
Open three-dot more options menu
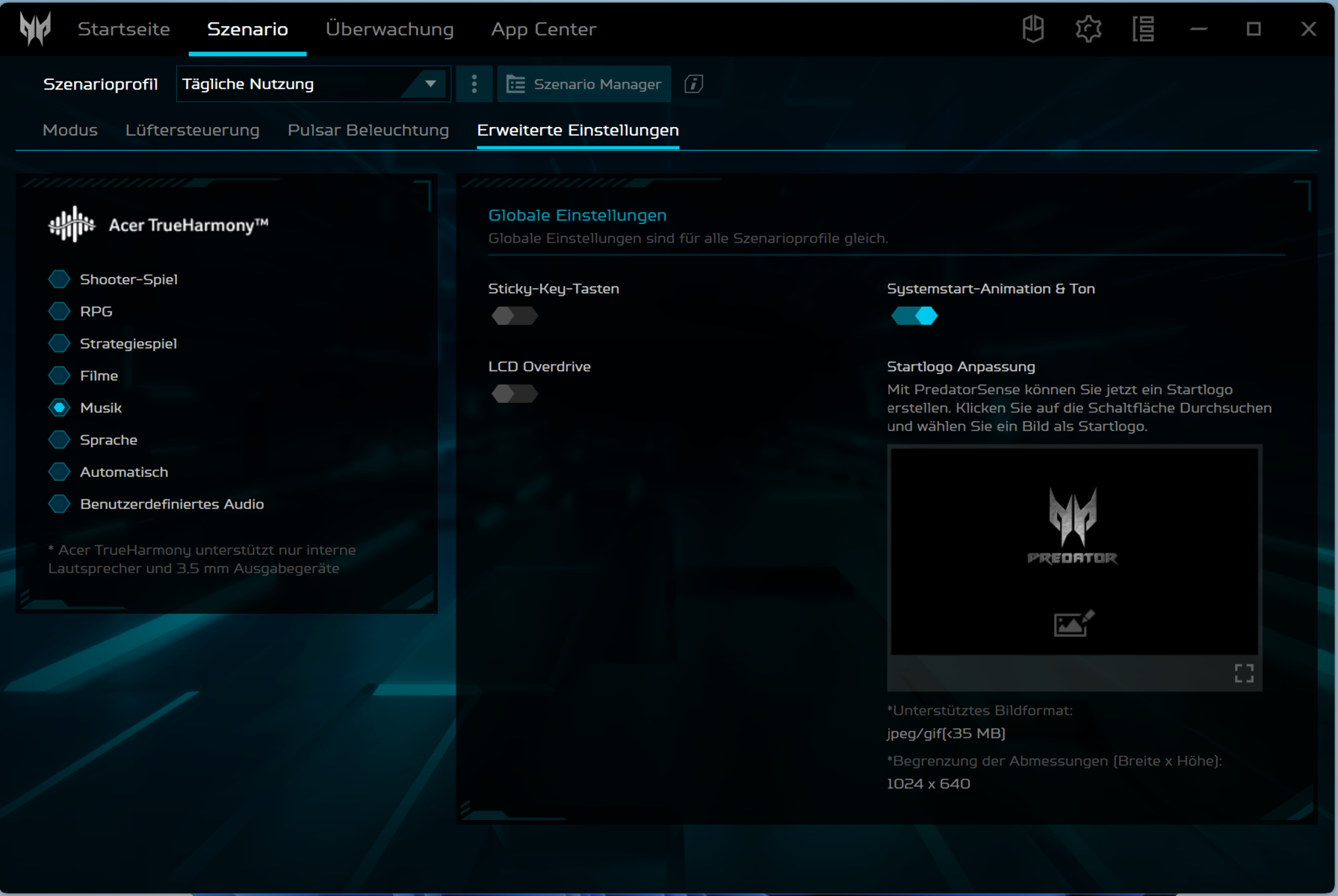point(474,84)
